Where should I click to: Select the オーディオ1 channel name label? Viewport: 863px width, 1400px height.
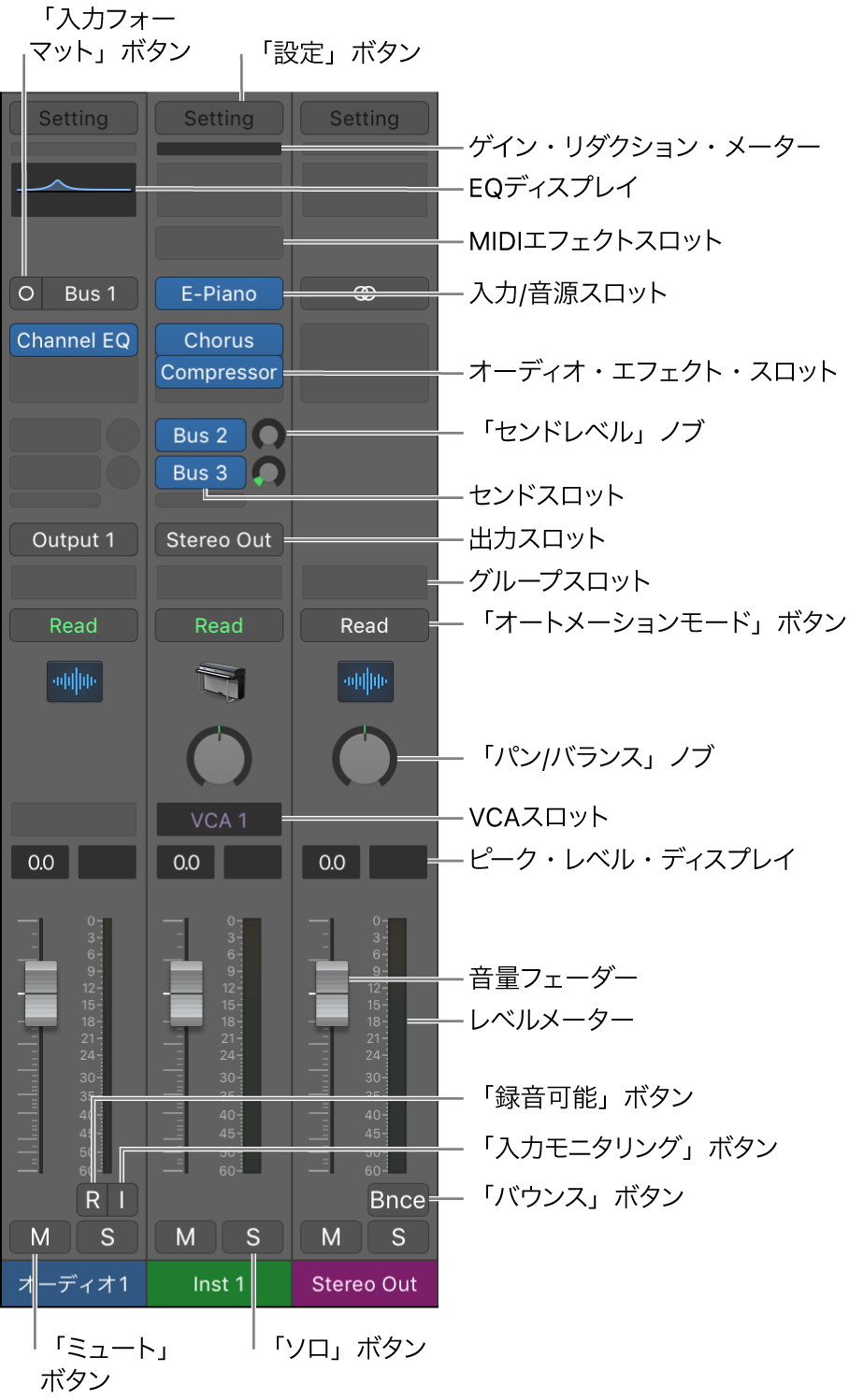click(x=74, y=1284)
